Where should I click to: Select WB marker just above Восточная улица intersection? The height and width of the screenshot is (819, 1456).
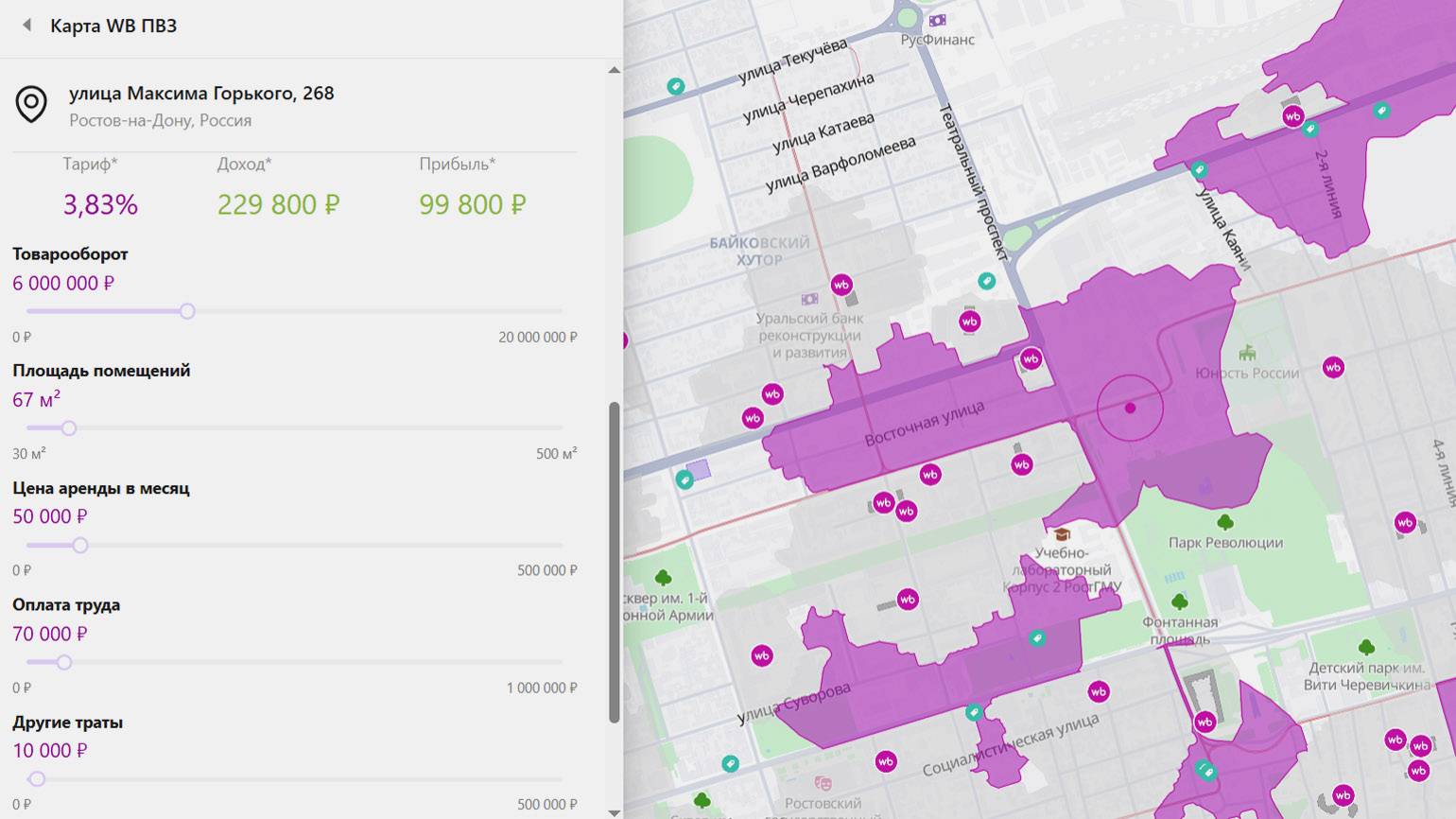pos(1031,358)
